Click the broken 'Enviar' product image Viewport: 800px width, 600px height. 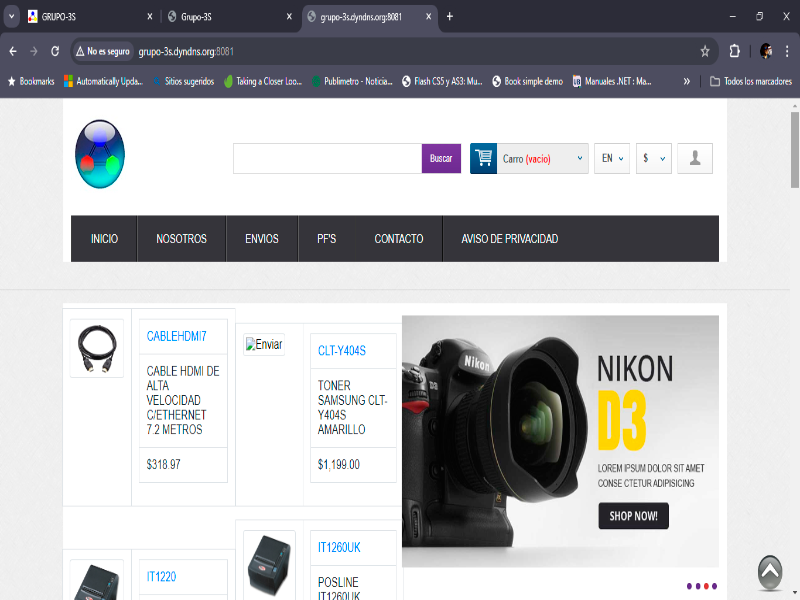264,345
